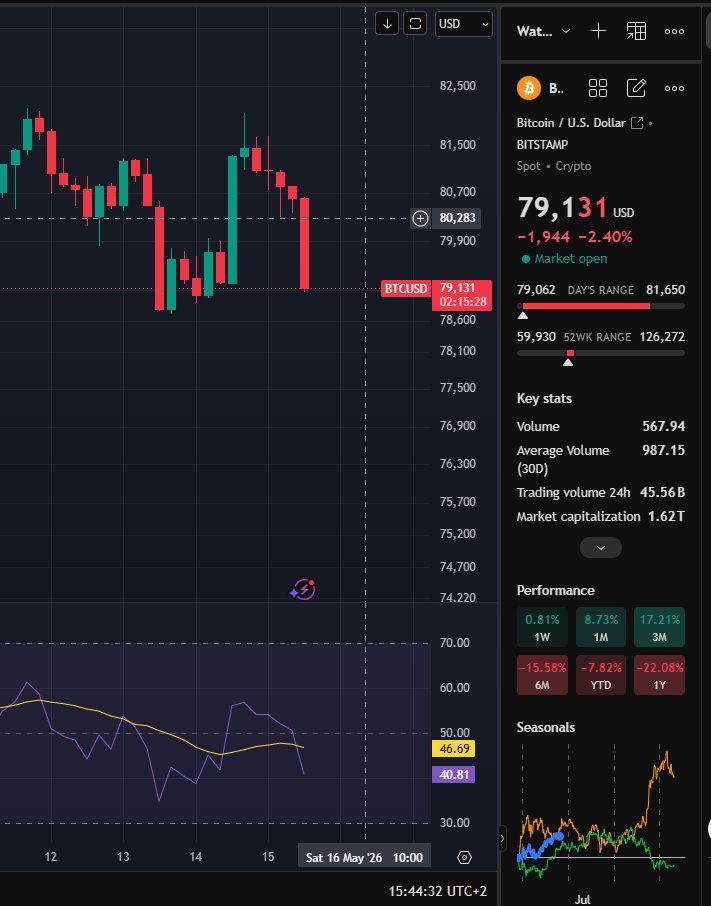Select the YTD performance tile
711x906 pixels.
click(601, 675)
